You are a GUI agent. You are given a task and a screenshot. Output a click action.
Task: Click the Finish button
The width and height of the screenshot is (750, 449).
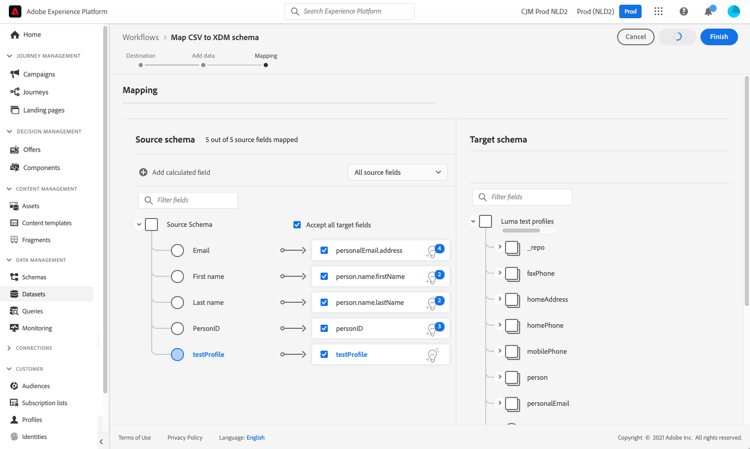[x=719, y=37]
